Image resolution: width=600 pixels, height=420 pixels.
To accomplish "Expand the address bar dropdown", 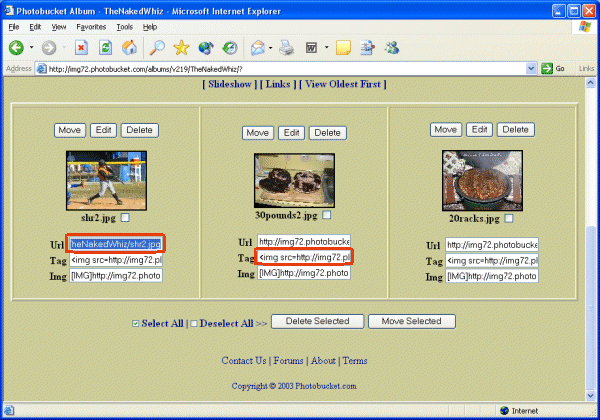I will coord(531,68).
